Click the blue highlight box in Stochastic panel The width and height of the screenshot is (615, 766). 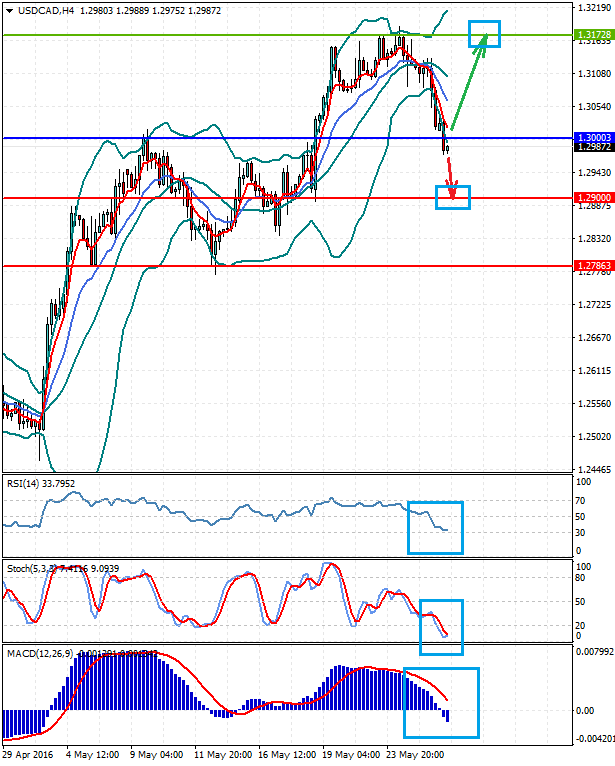click(441, 627)
